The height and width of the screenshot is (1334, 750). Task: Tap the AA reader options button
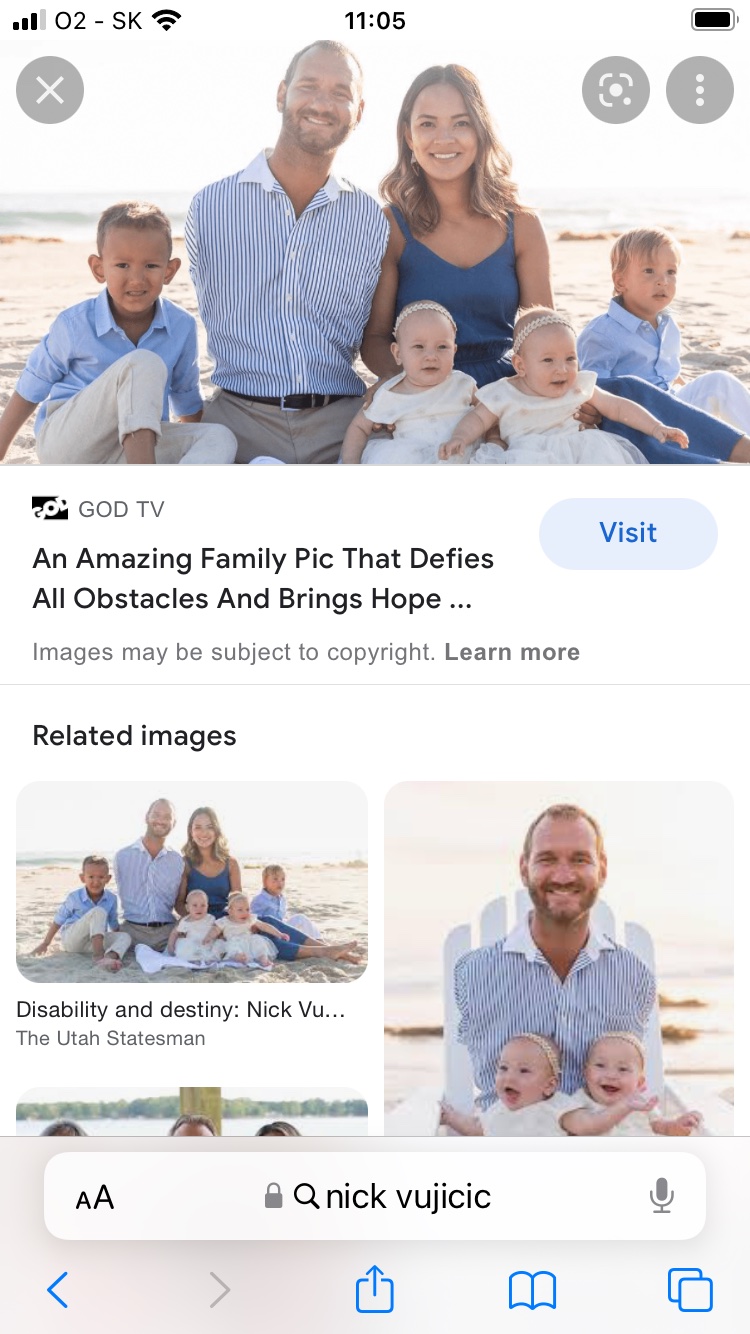pos(95,1197)
